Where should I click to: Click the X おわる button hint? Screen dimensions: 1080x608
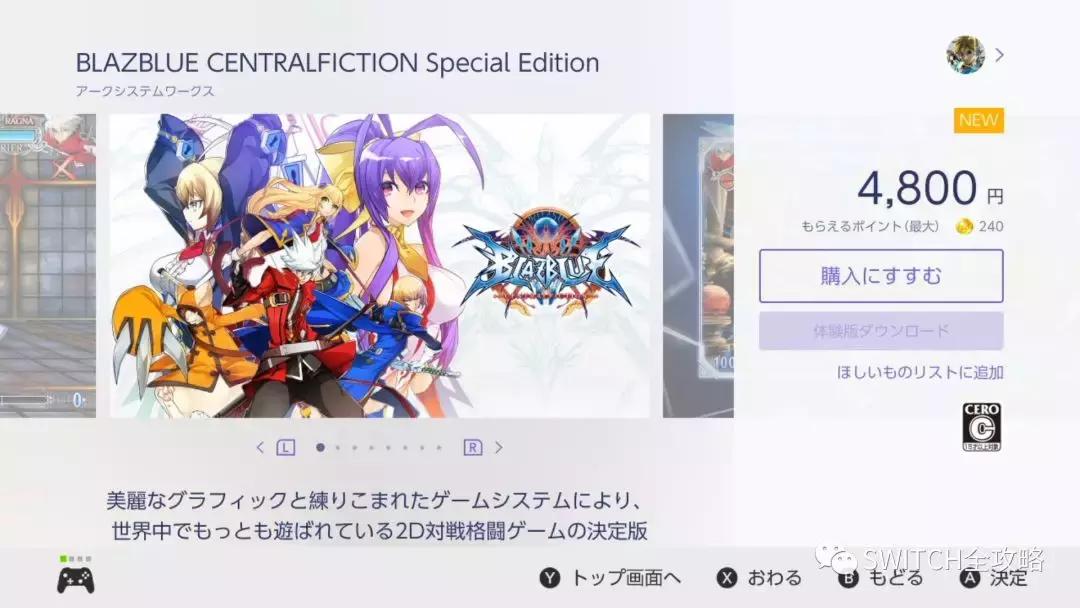point(759,578)
